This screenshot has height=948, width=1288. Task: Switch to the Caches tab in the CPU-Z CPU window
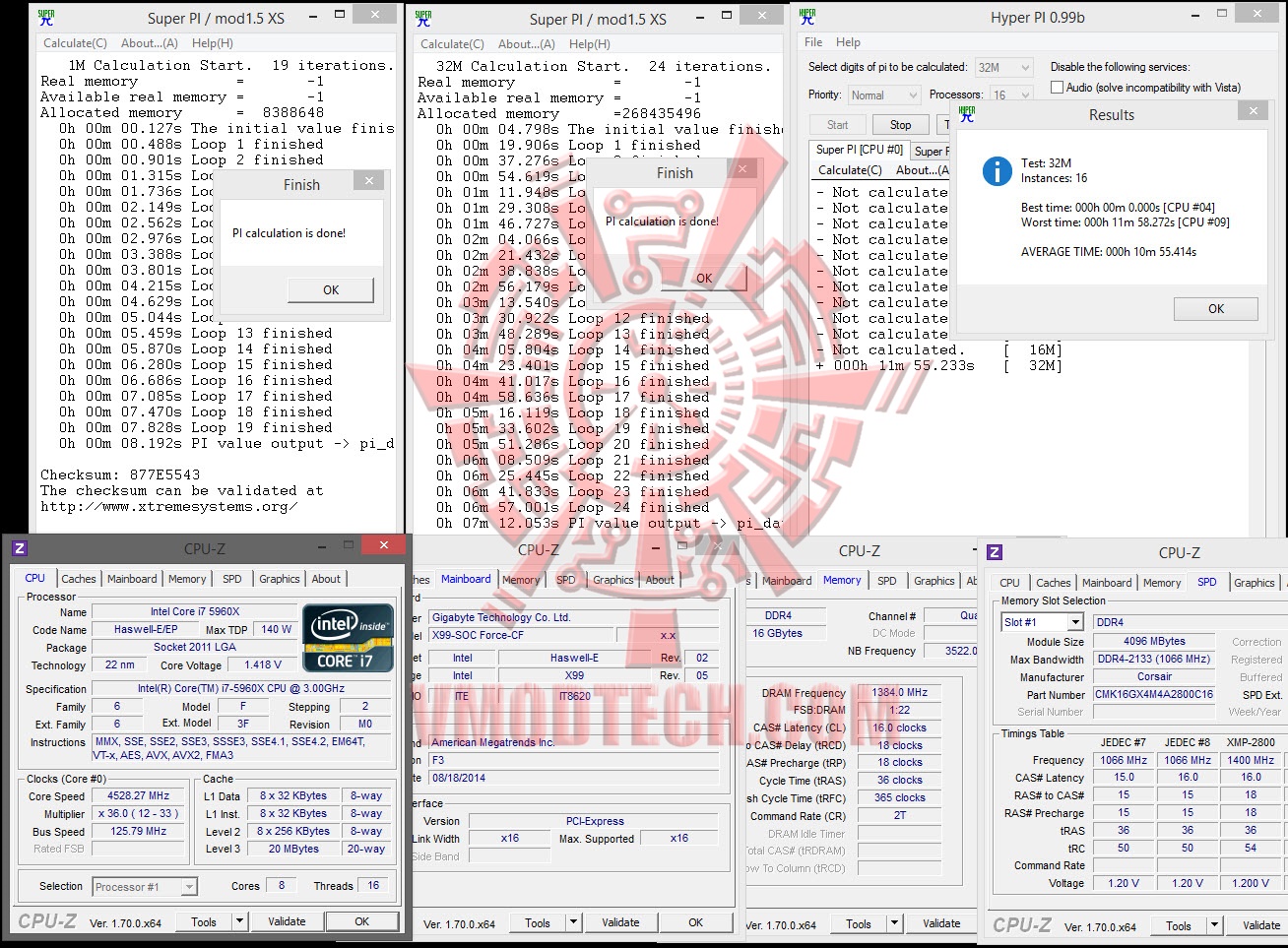[79, 579]
